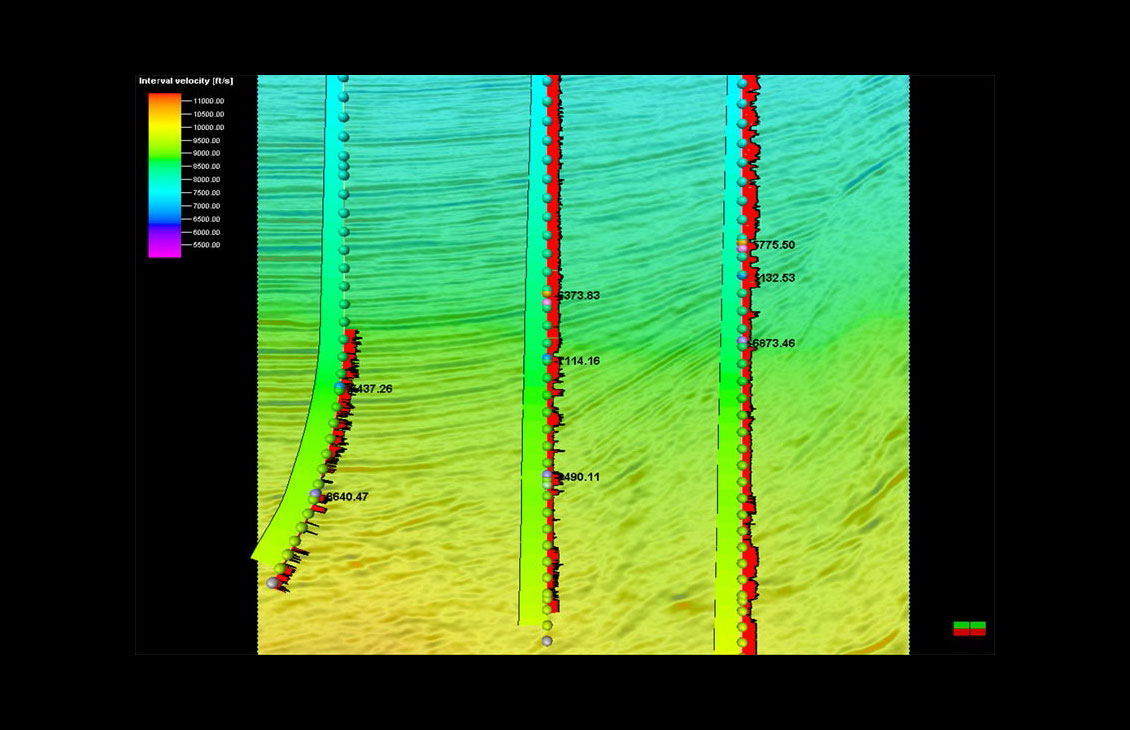The width and height of the screenshot is (1130, 730).
Task: Pick the purple marker beside label 490.11
Action: (547, 475)
